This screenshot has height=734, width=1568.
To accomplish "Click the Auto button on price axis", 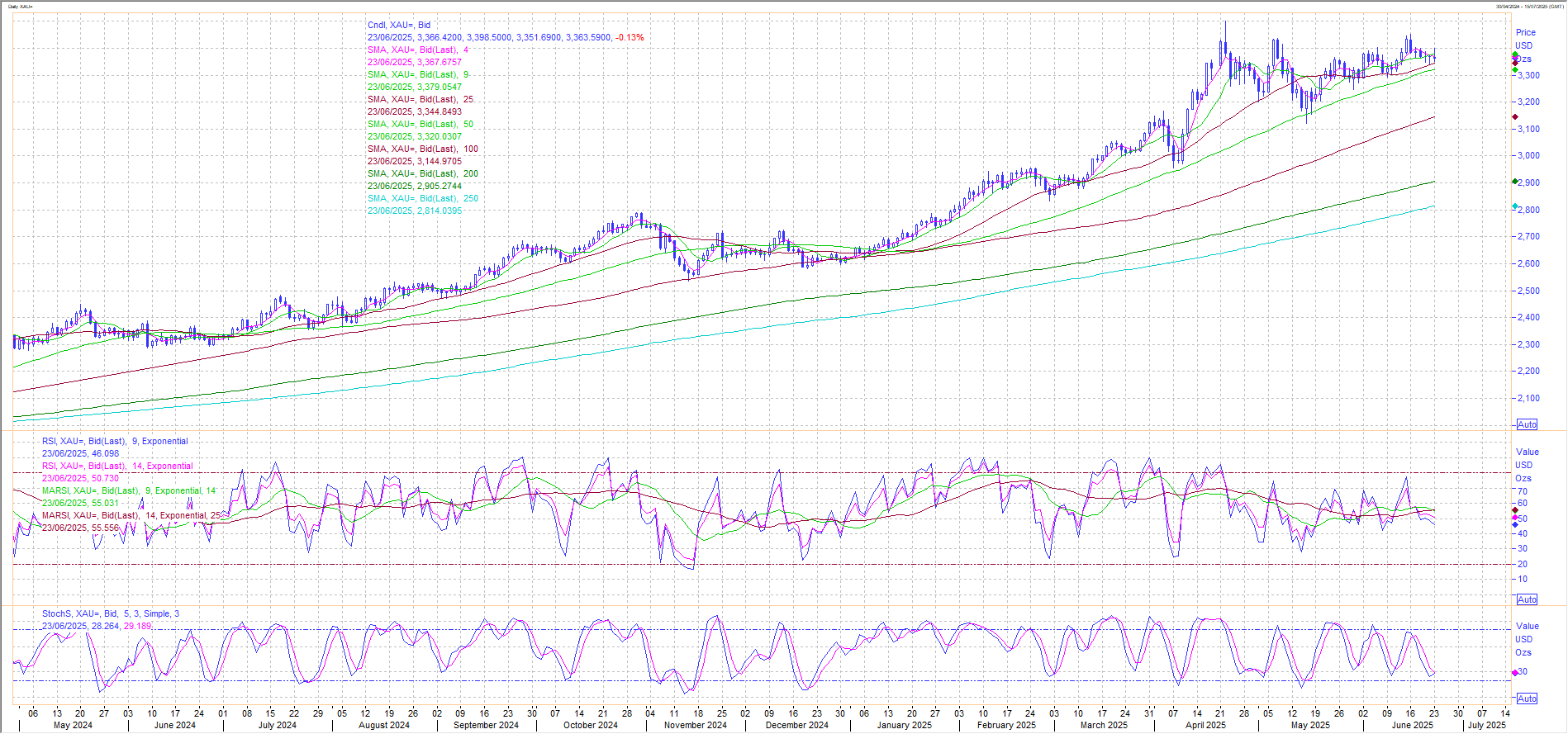I will point(1527,424).
